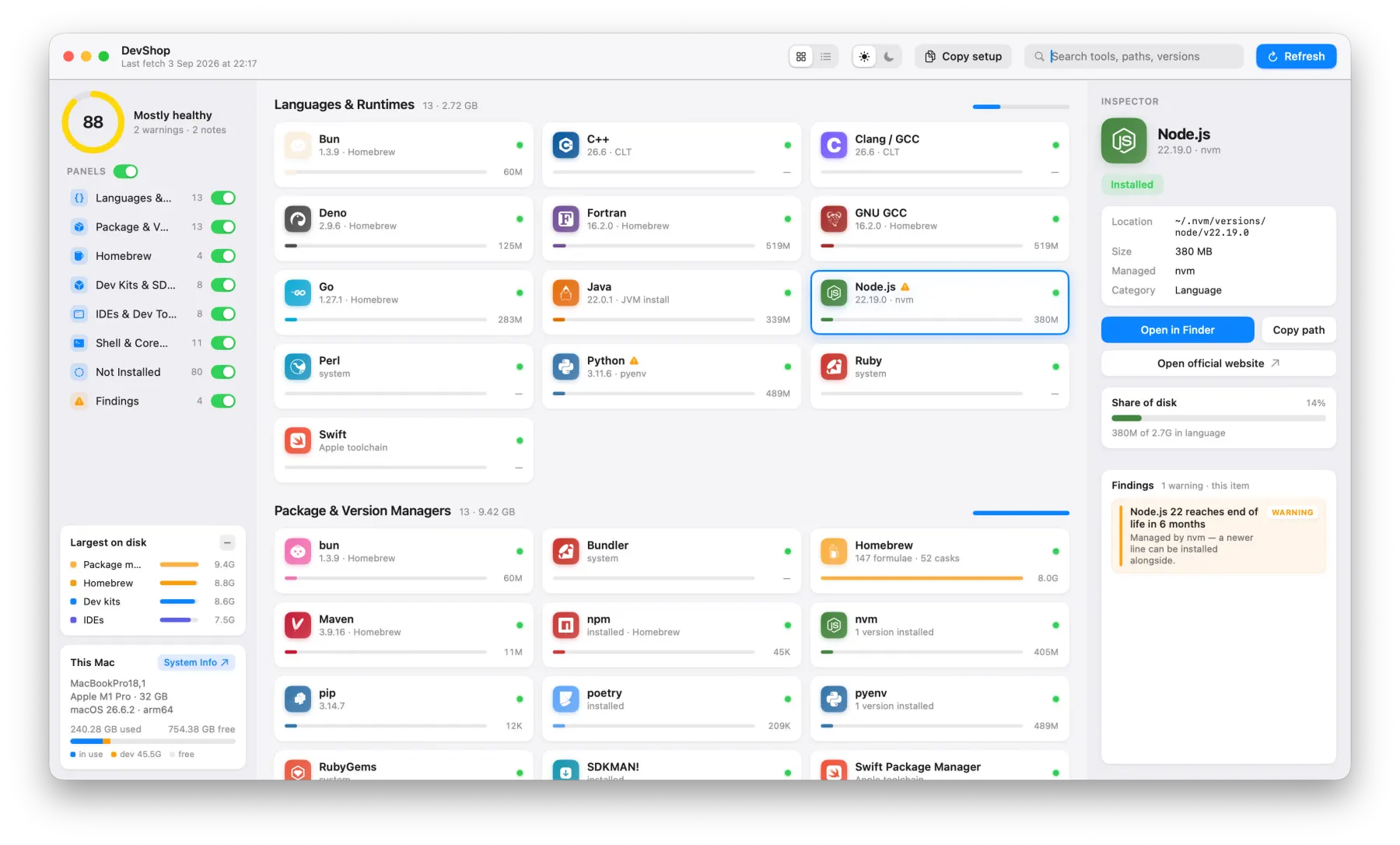This screenshot has height=845, width=1400.
Task: Click the Homebrew package manager card icon
Action: tap(834, 551)
